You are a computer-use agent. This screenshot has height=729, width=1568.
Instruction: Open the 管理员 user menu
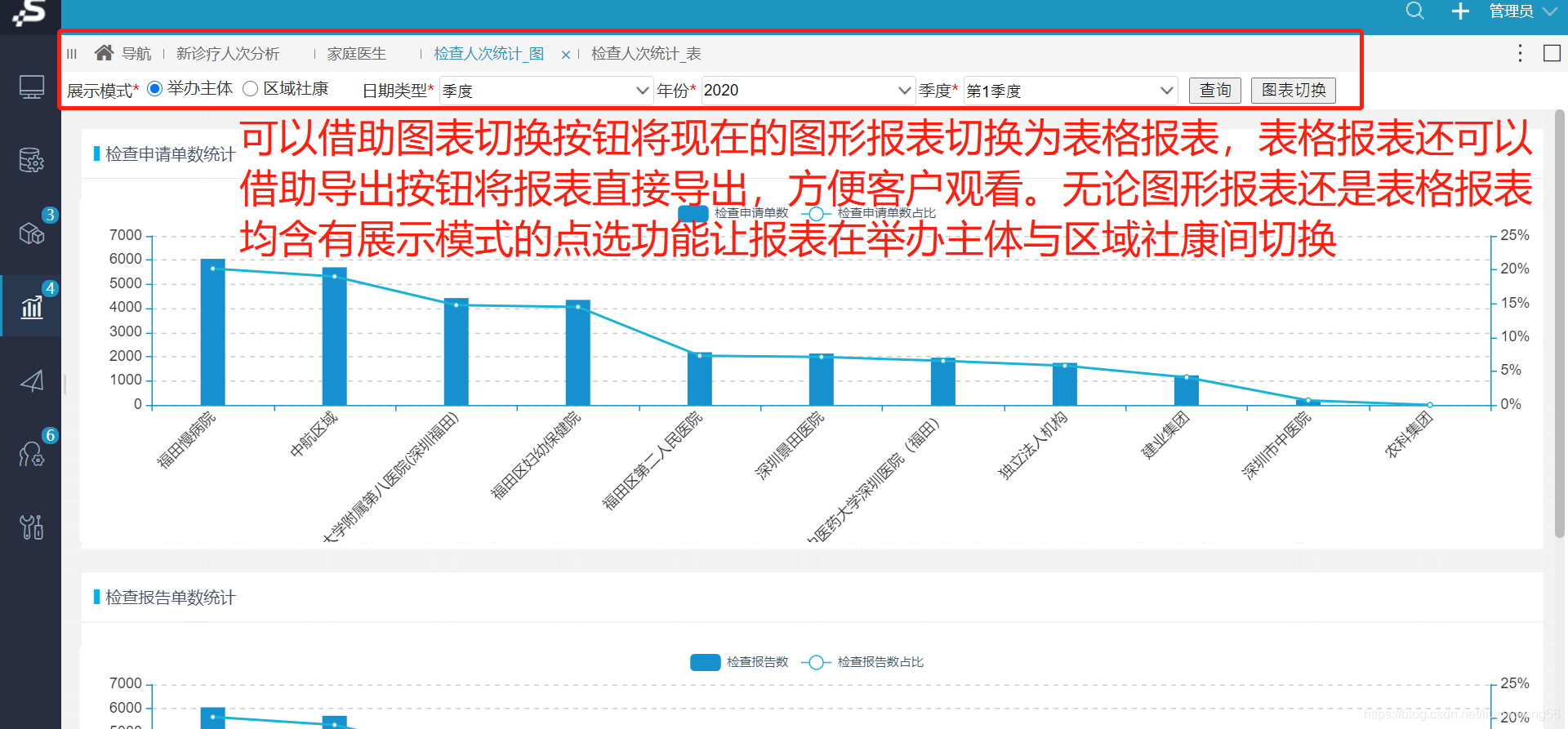(1522, 11)
